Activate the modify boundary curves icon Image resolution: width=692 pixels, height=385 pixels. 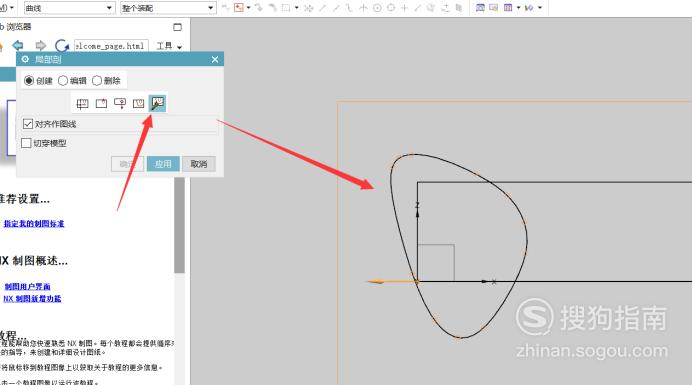click(157, 103)
